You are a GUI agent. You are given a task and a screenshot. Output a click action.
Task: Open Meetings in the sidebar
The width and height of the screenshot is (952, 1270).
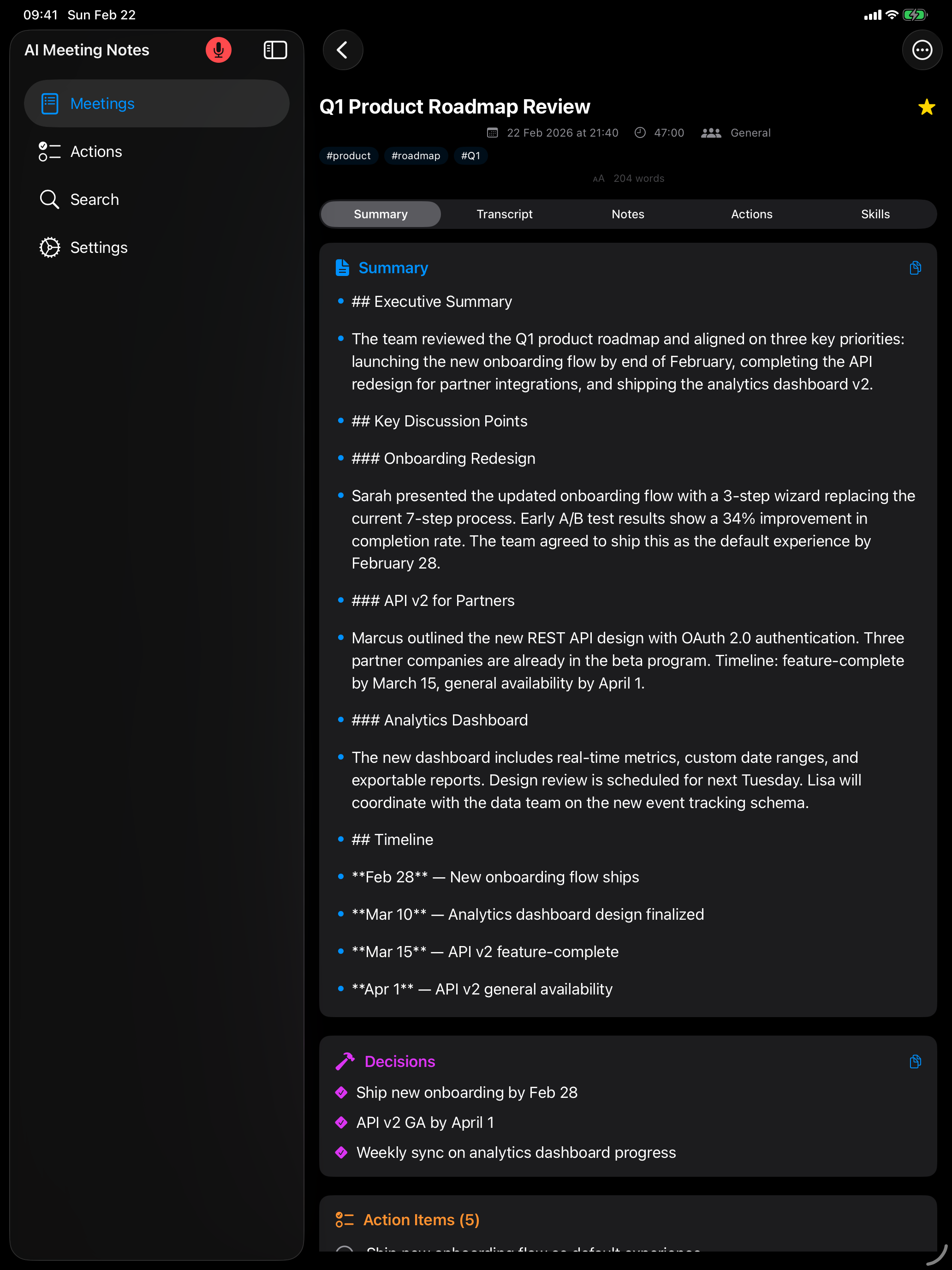pyautogui.click(x=156, y=103)
